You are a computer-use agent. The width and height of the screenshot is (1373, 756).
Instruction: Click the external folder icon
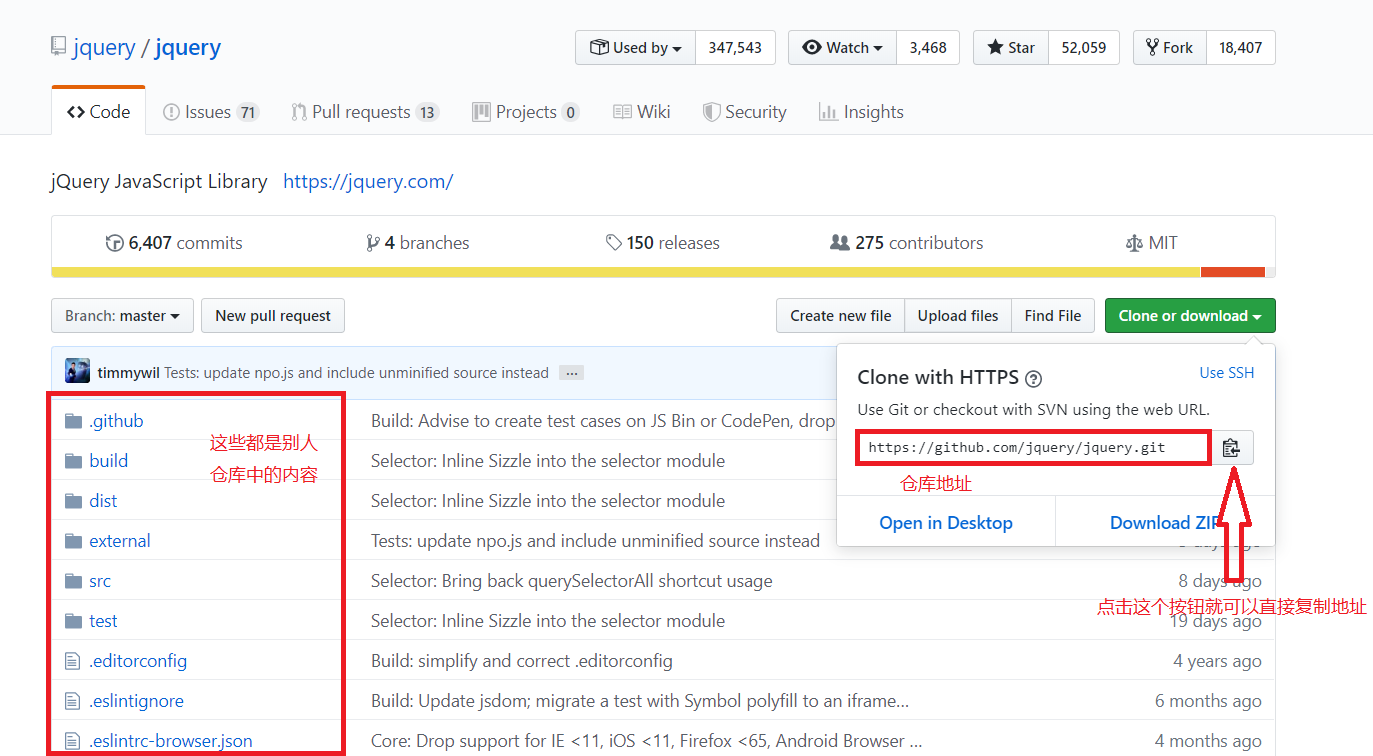coord(73,541)
